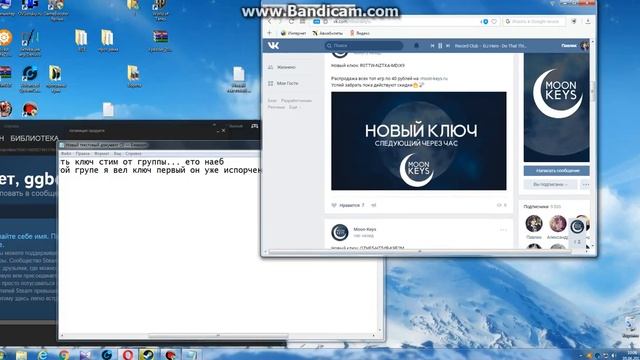Open file explorer folder in taskbar
640x360 pixels.
(21, 355)
